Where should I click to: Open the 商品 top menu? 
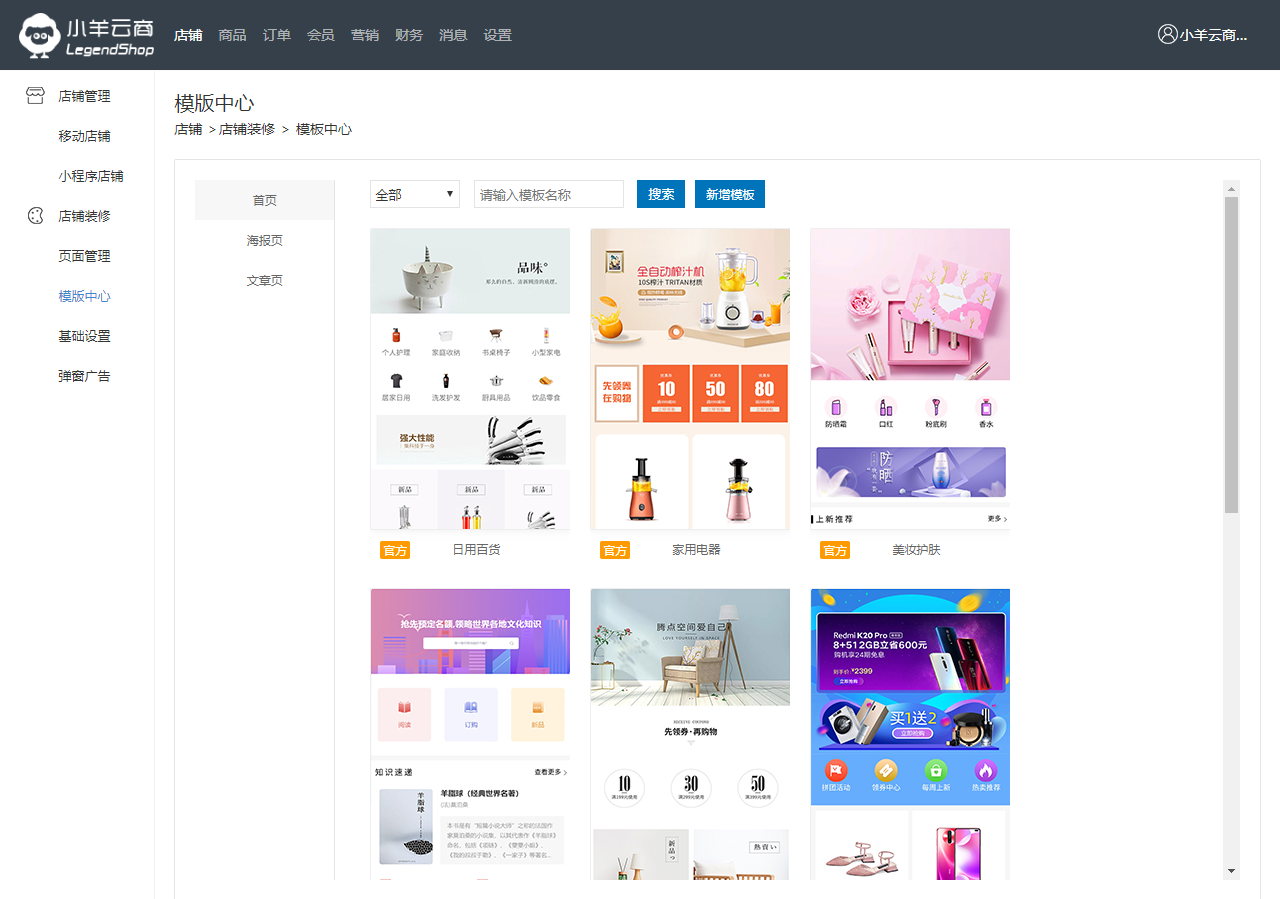(232, 35)
